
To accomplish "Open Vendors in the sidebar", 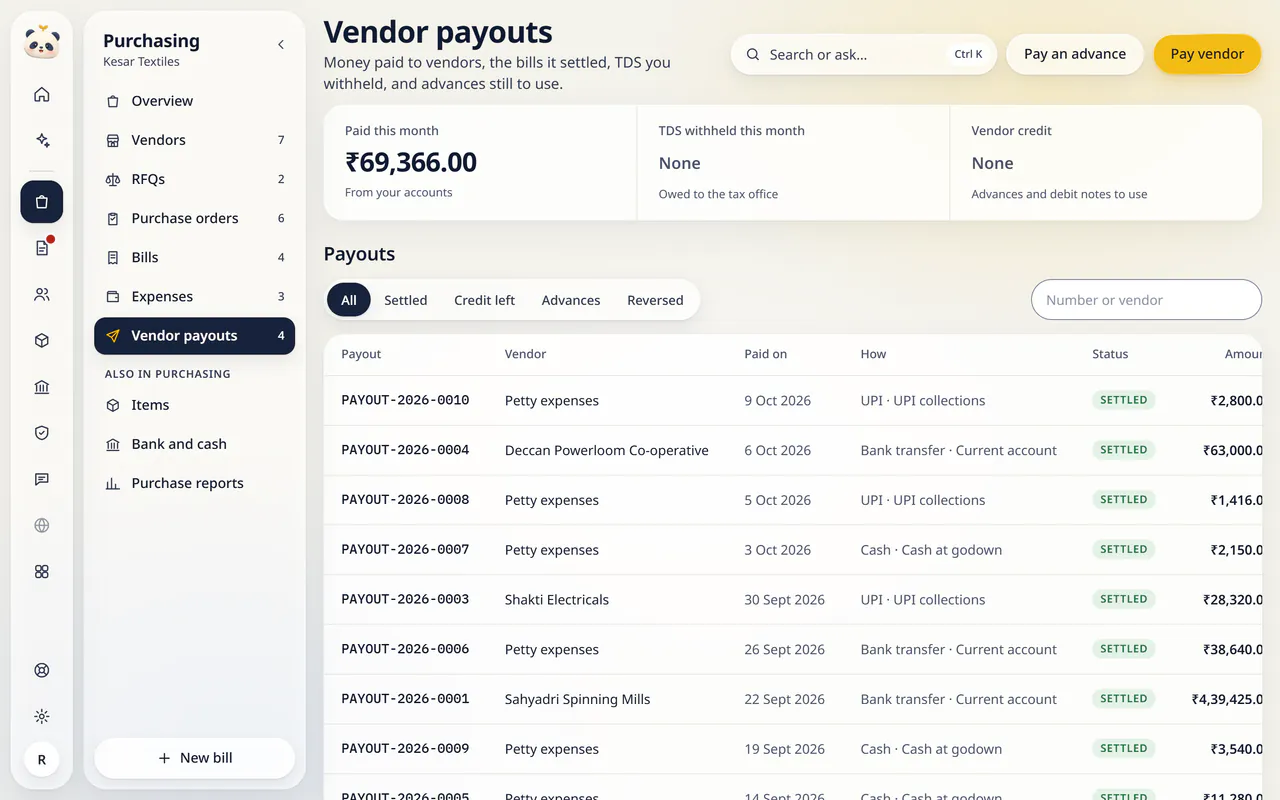I will pyautogui.click(x=194, y=140).
